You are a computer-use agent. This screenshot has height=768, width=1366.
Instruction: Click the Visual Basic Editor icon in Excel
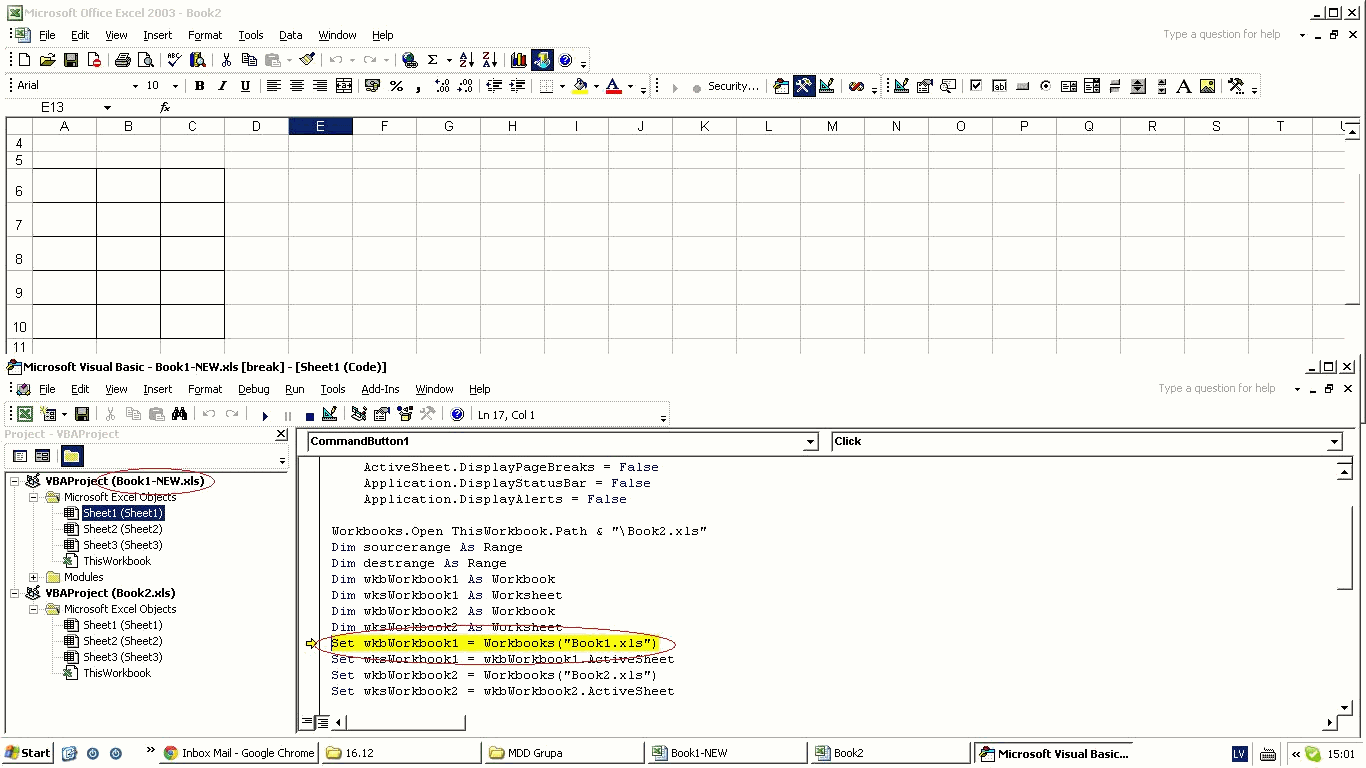tap(781, 86)
